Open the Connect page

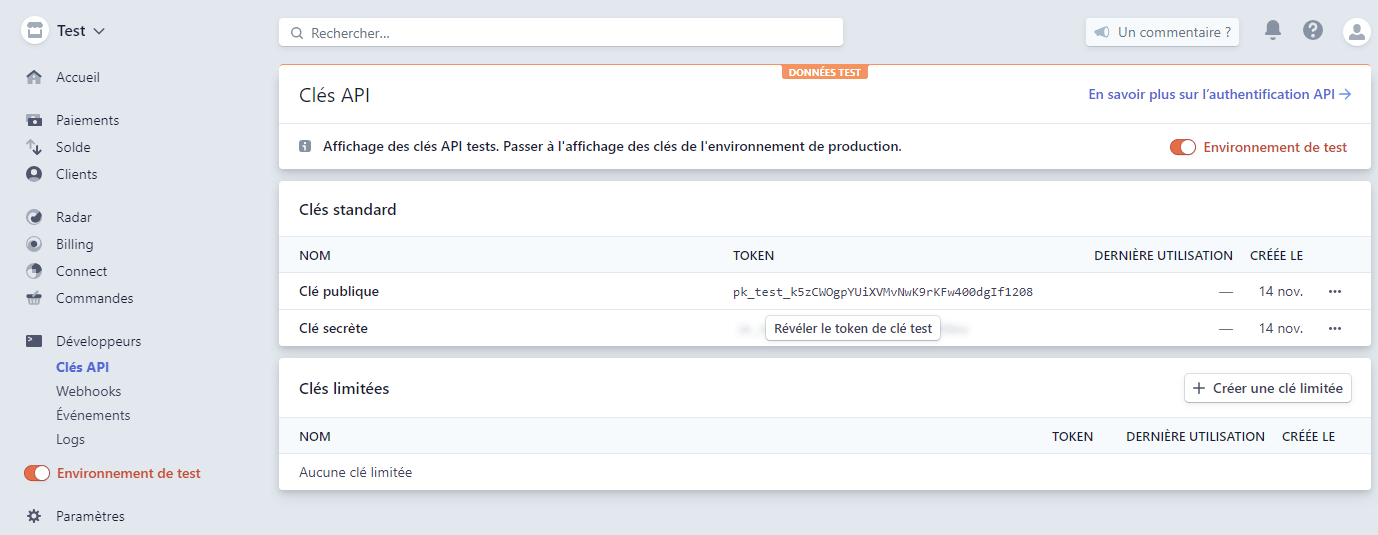pyautogui.click(x=82, y=271)
